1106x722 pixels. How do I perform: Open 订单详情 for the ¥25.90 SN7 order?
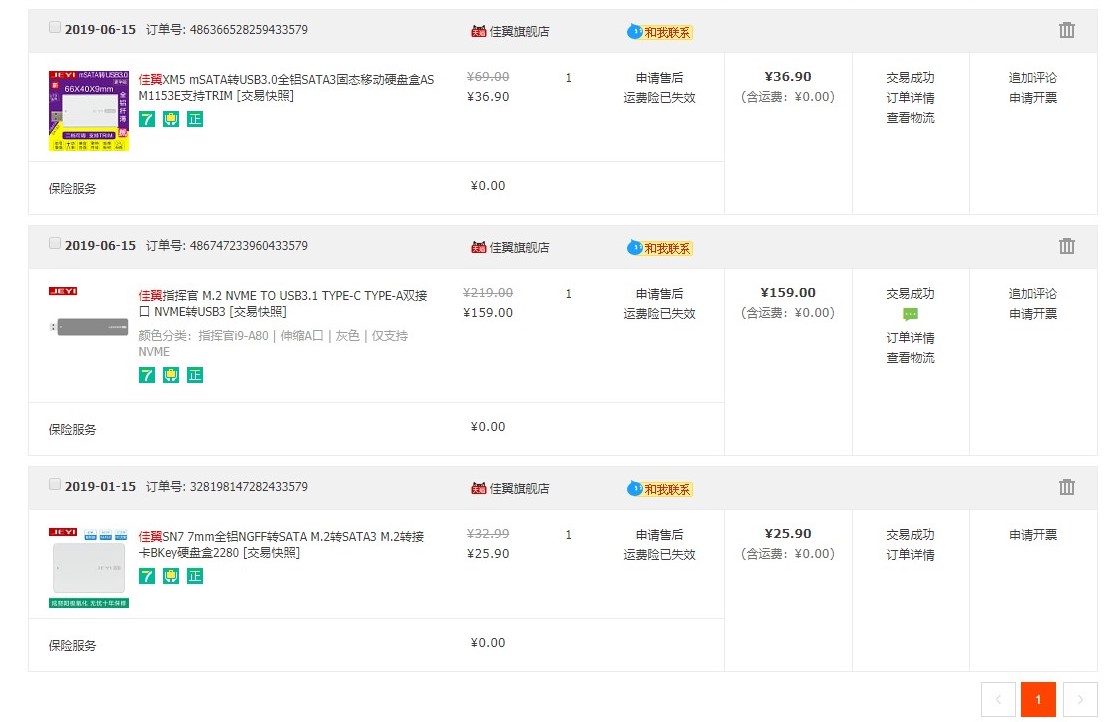(x=911, y=554)
